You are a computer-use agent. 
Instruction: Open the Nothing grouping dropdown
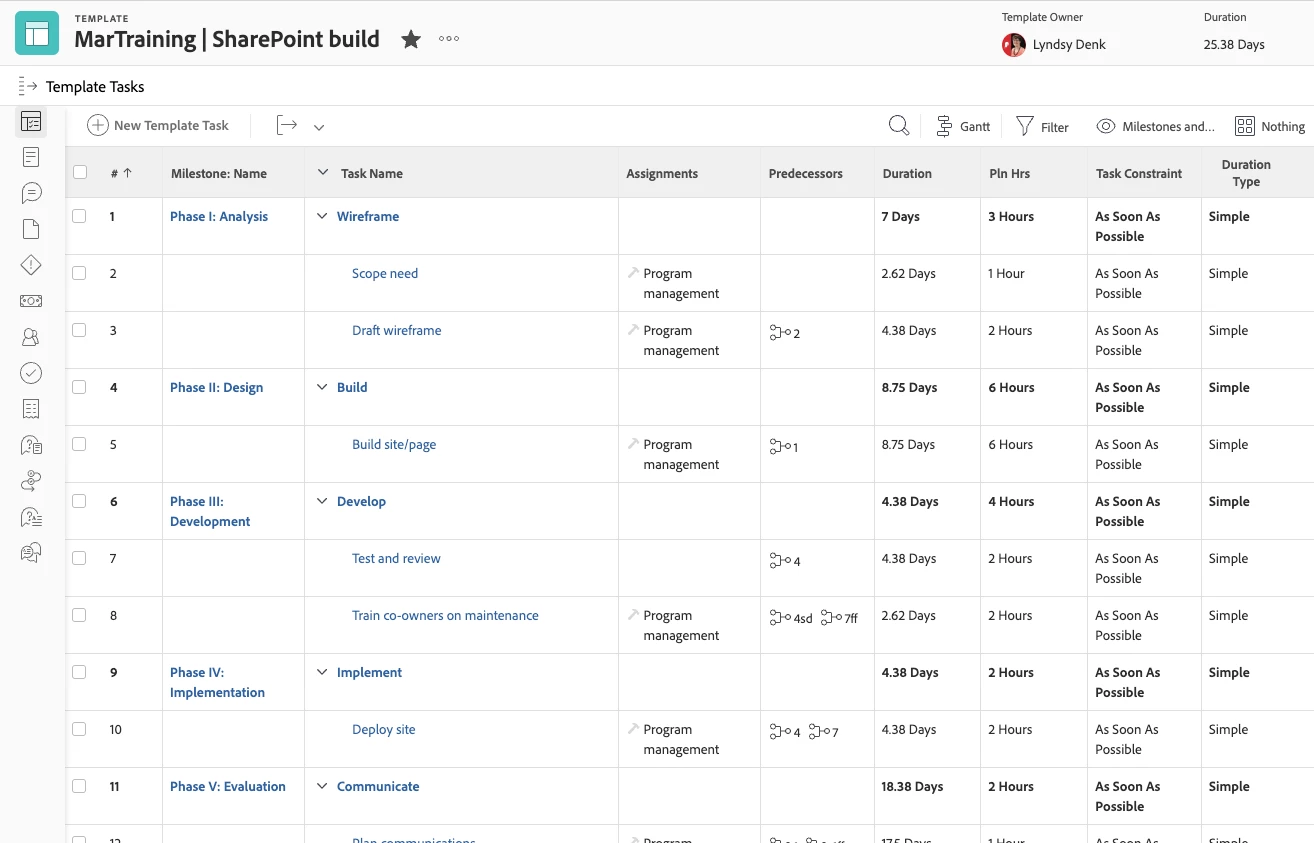1270,126
